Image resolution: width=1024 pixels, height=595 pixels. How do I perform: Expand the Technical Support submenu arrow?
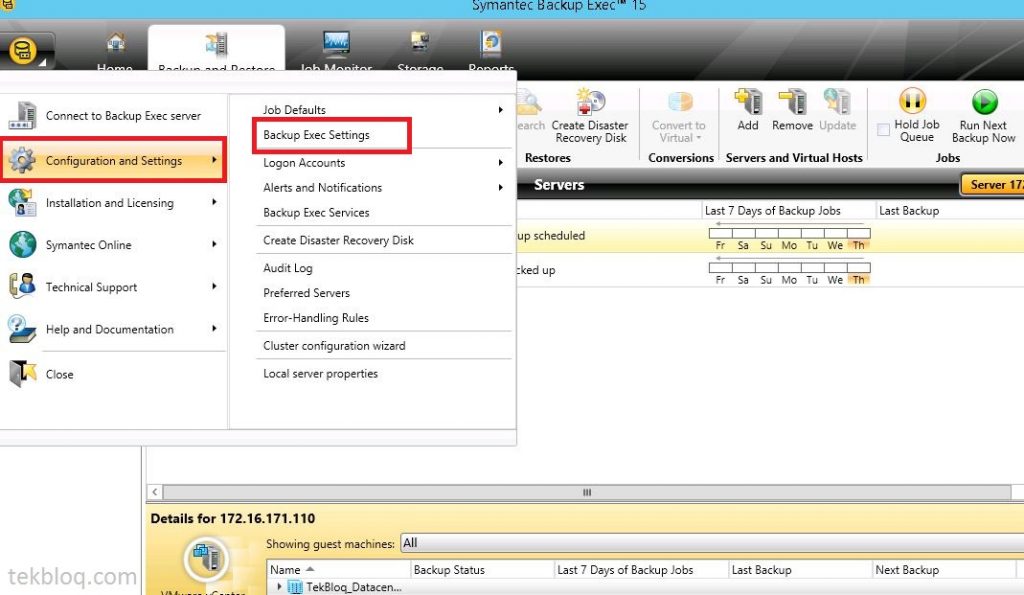[x=214, y=286]
